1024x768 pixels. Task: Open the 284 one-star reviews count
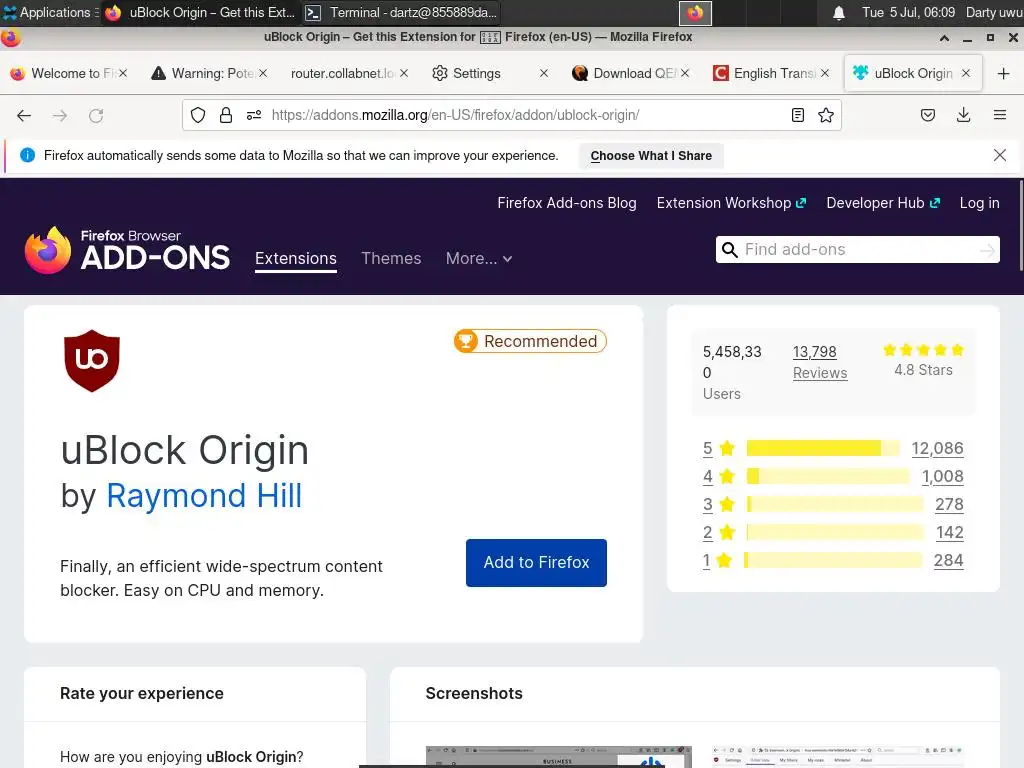click(949, 560)
